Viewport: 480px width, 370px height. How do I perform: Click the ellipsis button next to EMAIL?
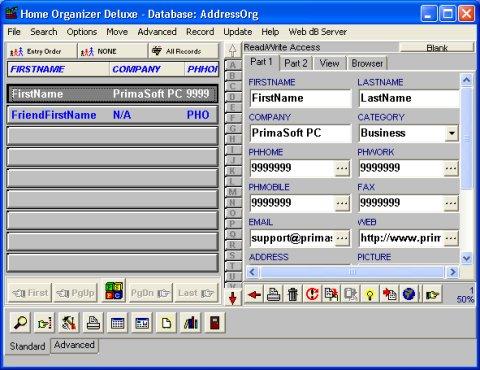click(342, 238)
